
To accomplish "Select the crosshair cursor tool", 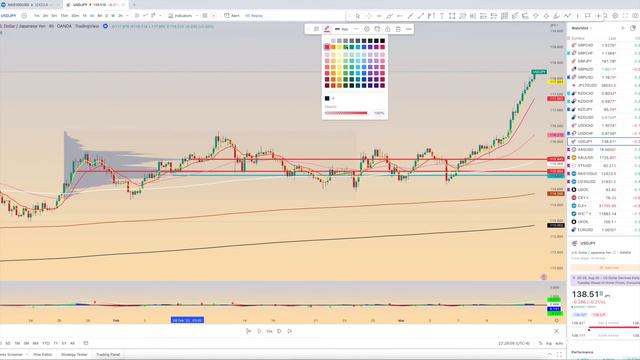I will click(x=369, y=16).
